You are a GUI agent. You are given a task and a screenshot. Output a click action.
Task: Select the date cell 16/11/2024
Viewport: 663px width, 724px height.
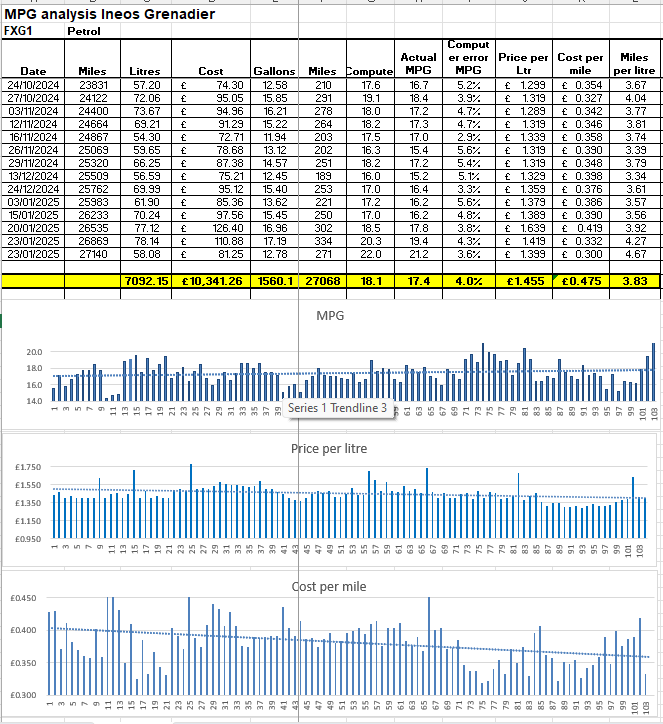pyautogui.click(x=33, y=137)
